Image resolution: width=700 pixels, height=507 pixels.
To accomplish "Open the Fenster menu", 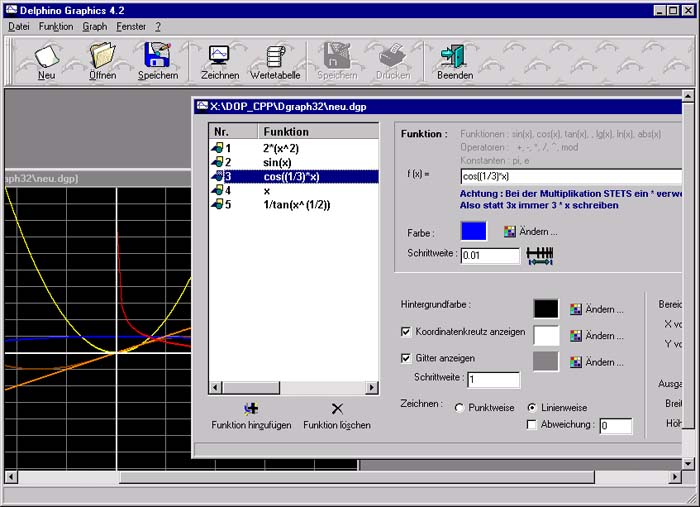I will point(131,27).
